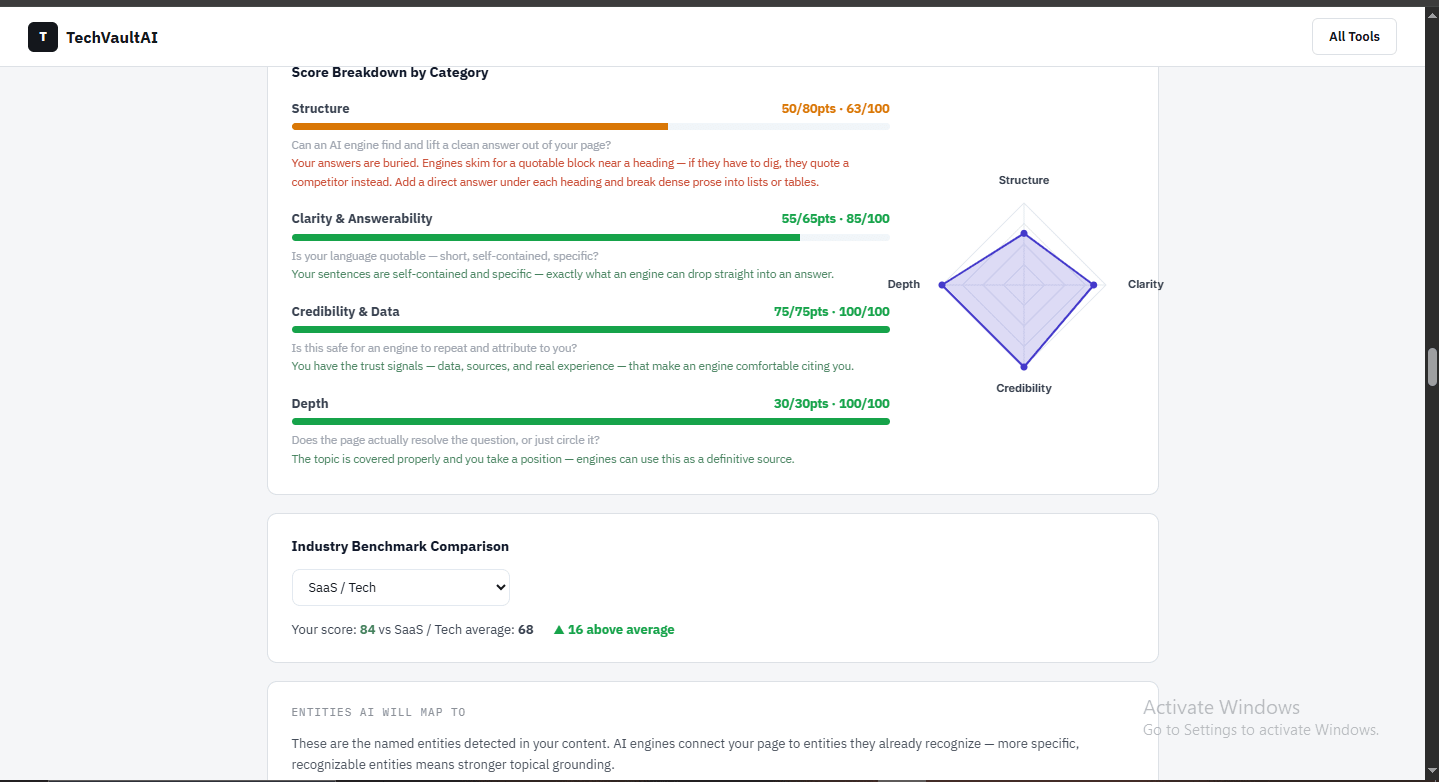Image resolution: width=1439 pixels, height=782 pixels.
Task: Click the Clarity point on radar chart
Action: click(x=1093, y=285)
